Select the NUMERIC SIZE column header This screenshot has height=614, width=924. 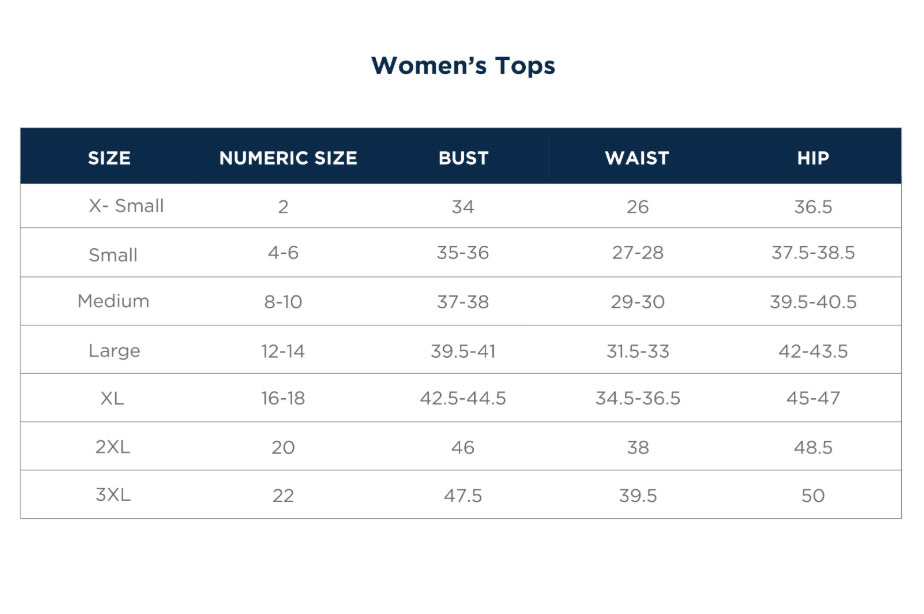[288, 158]
